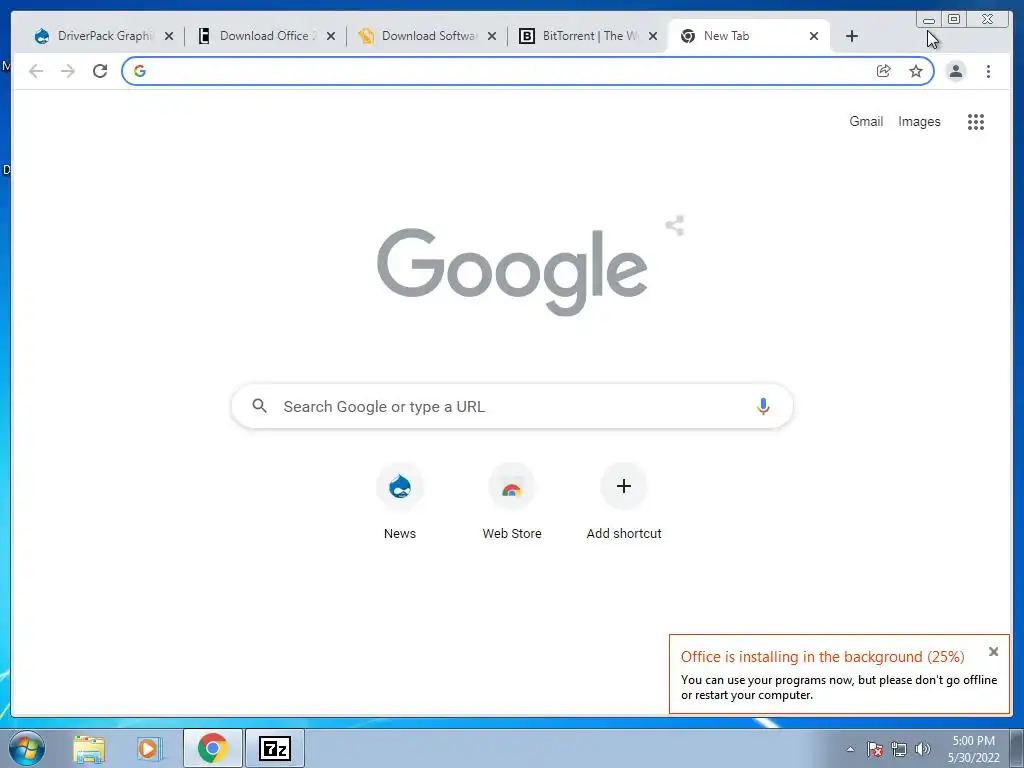Click the share doodle icon near Google logo

tap(675, 225)
